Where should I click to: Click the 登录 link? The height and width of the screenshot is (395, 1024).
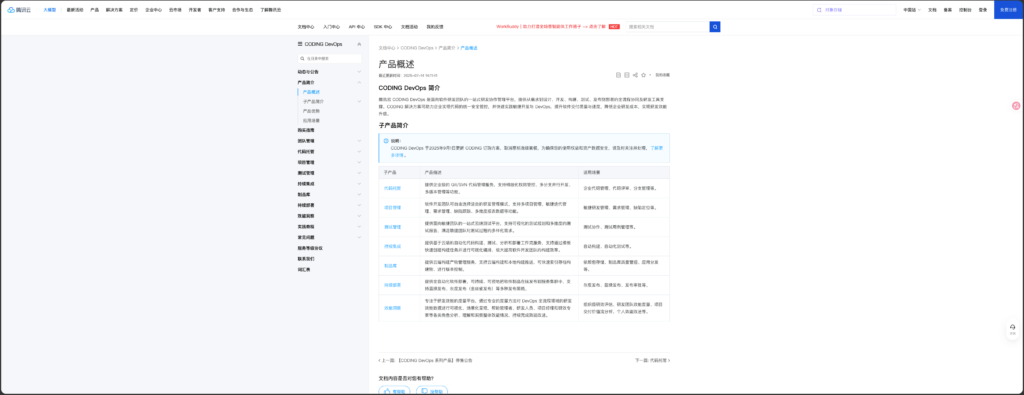983,10
